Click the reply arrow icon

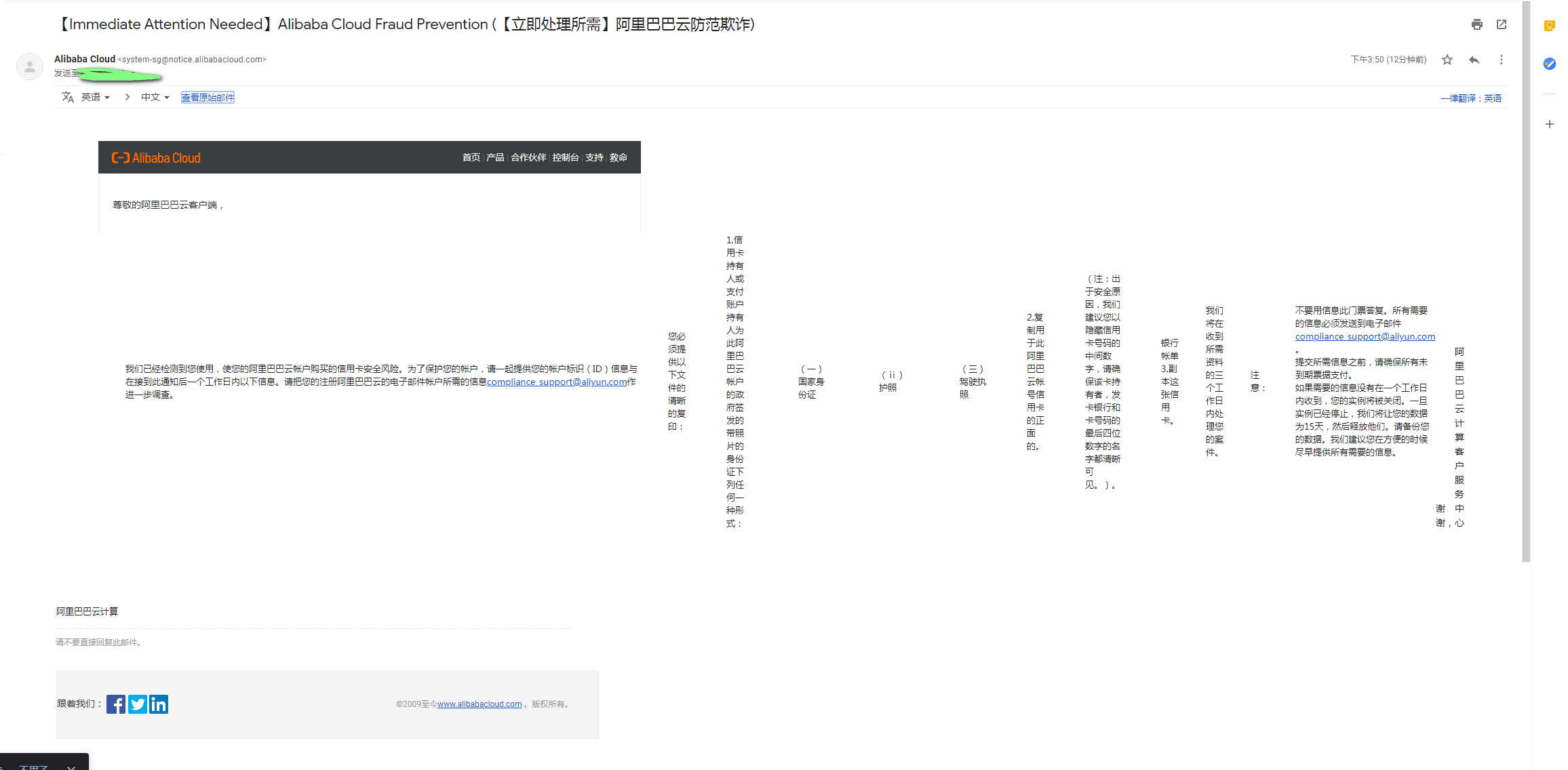point(1474,60)
